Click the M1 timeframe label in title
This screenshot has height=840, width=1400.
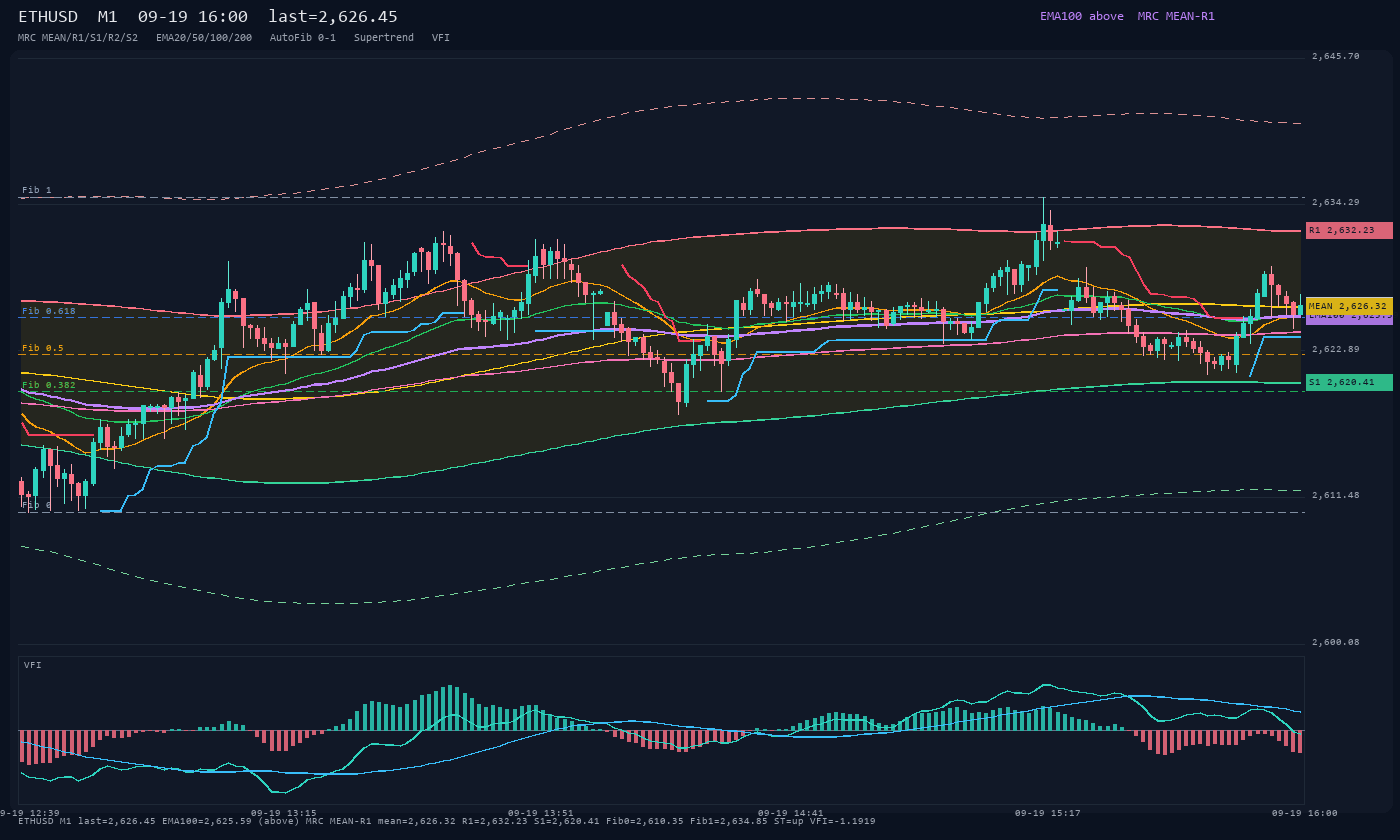pos(108,17)
